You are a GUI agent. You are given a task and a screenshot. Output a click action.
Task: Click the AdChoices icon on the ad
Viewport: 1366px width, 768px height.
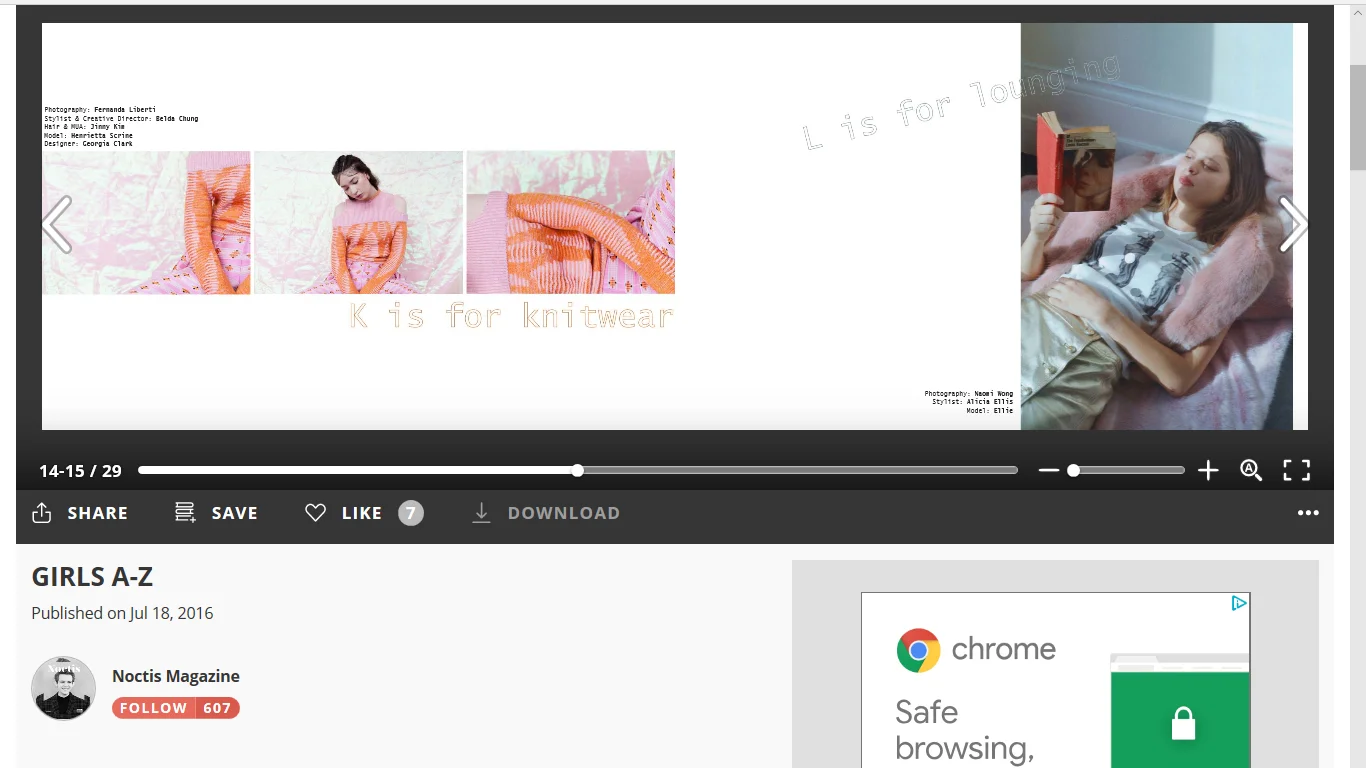coord(1239,603)
